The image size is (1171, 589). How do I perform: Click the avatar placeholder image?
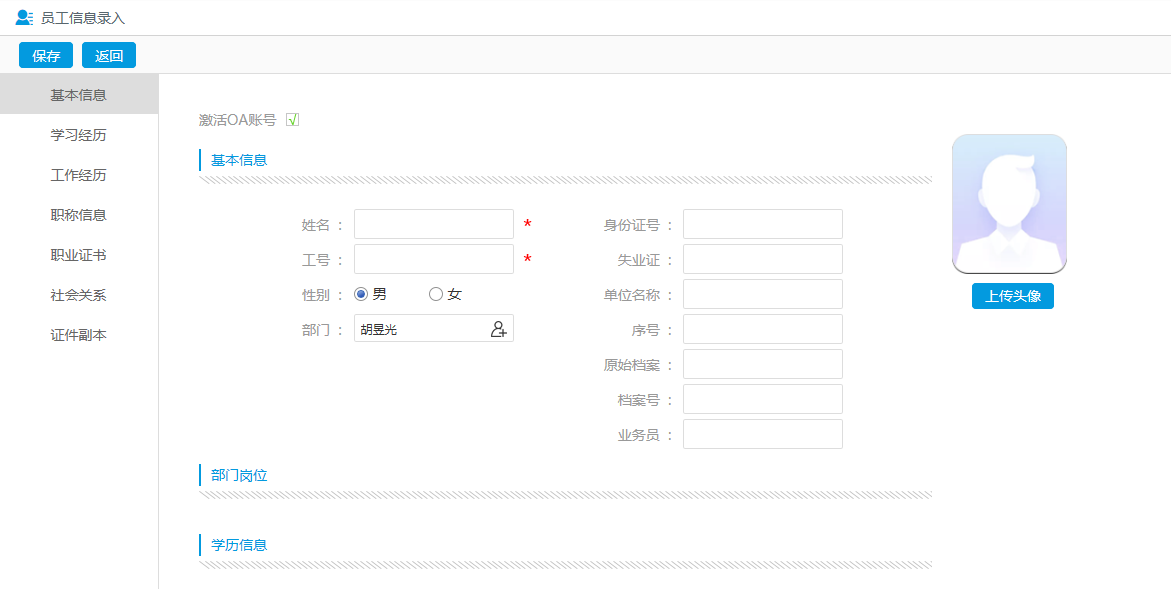tap(1009, 204)
